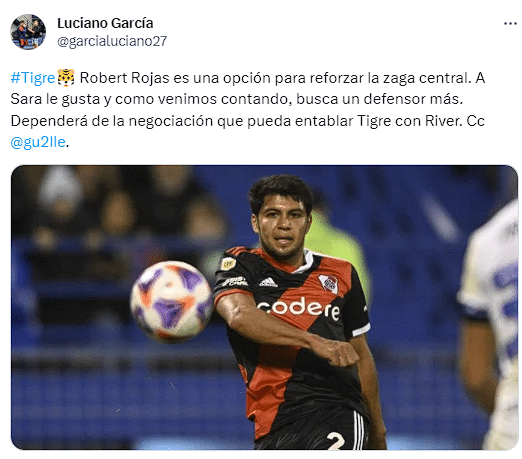Viewport: 522px width, 459px height.
Task: Open the three-dot more options menu
Action: 510,23
